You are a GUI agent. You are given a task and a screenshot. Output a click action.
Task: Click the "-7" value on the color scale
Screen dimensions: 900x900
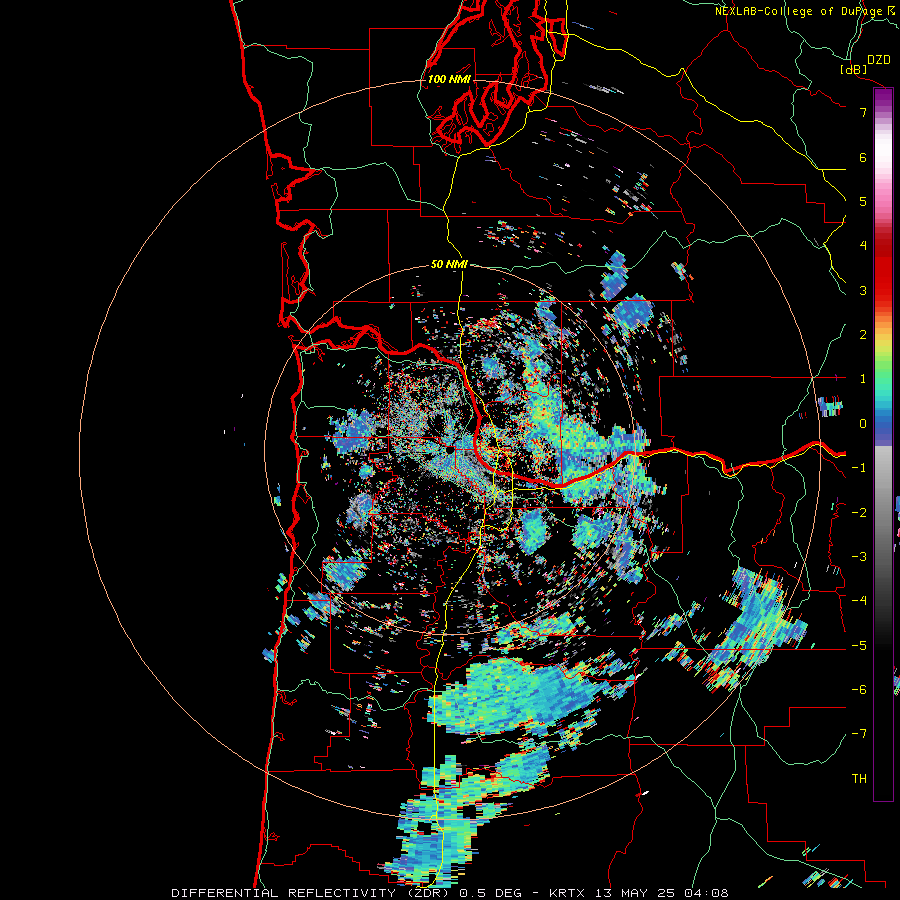(859, 734)
